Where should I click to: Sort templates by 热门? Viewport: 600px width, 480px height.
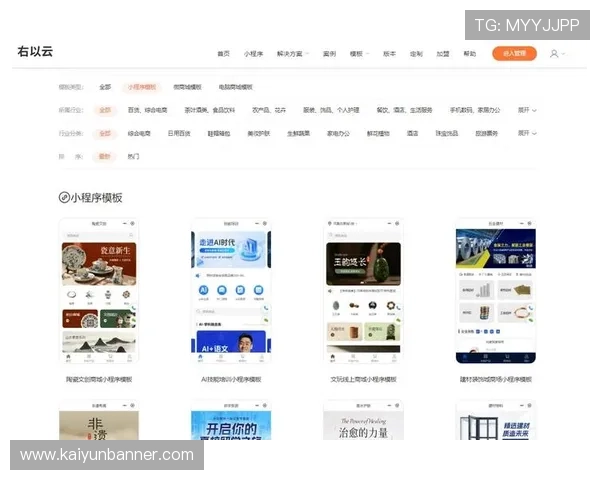click(x=133, y=156)
